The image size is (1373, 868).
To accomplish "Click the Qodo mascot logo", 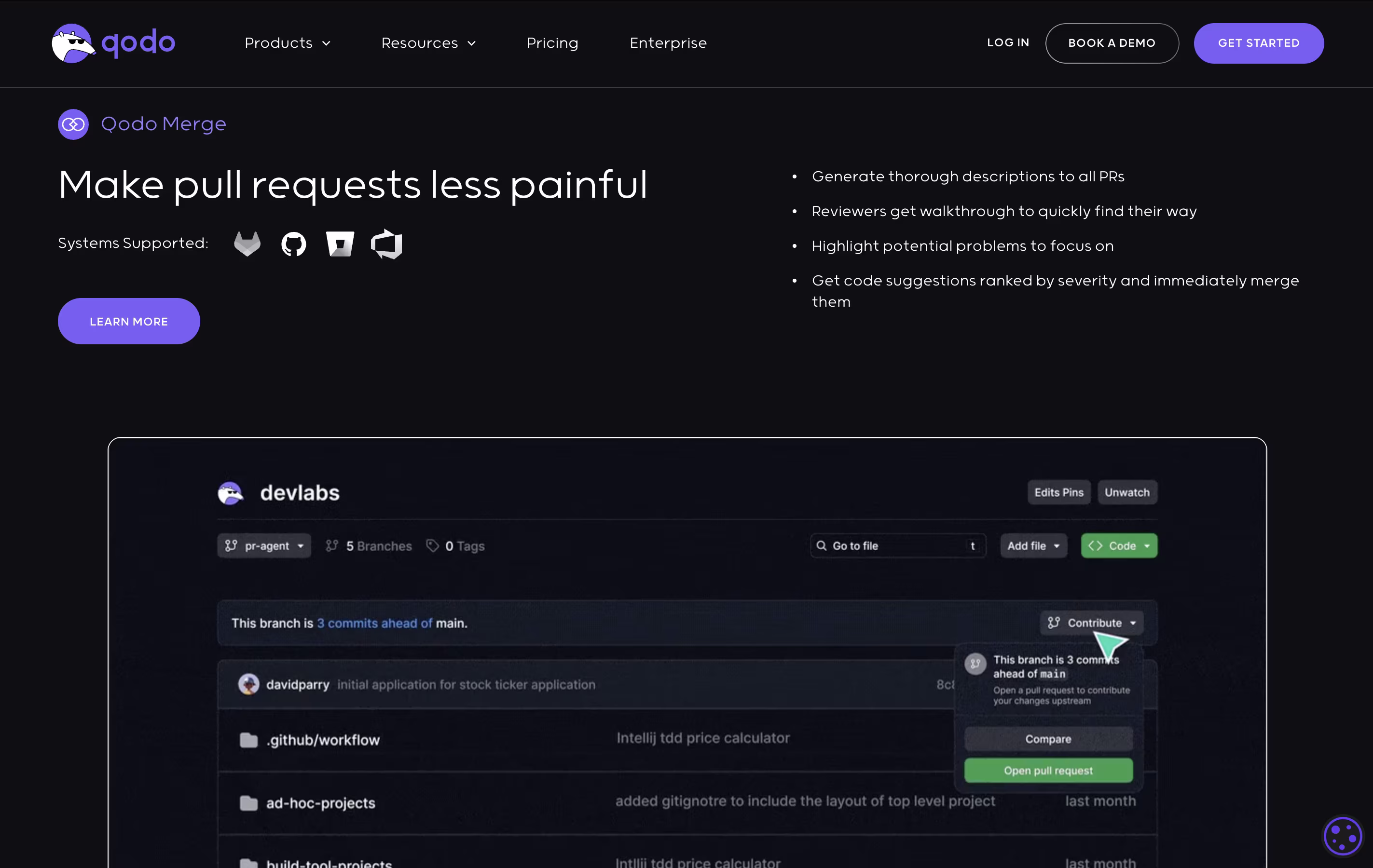I will 73,43.
